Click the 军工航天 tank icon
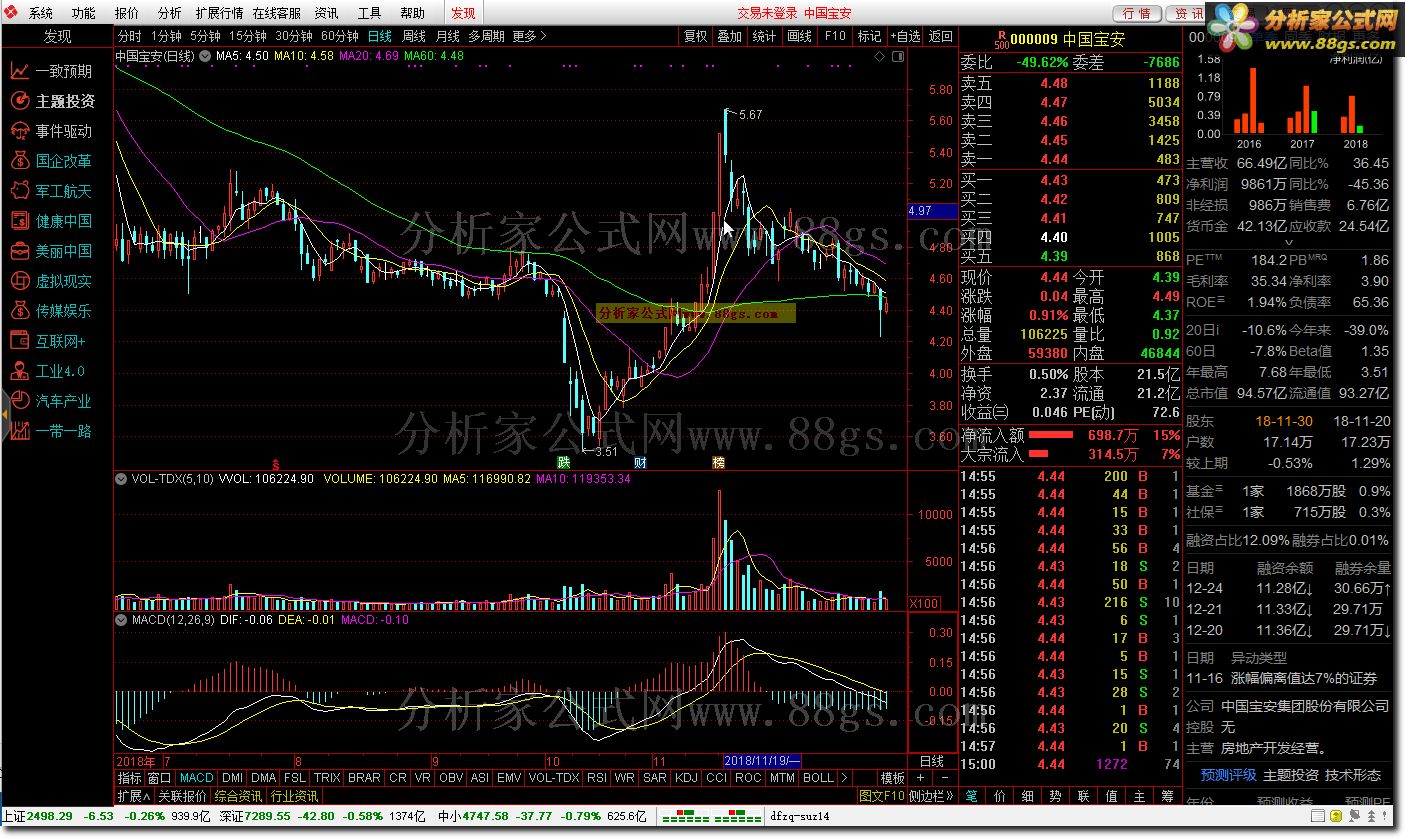Viewport: 1407px width, 839px height. coord(19,191)
